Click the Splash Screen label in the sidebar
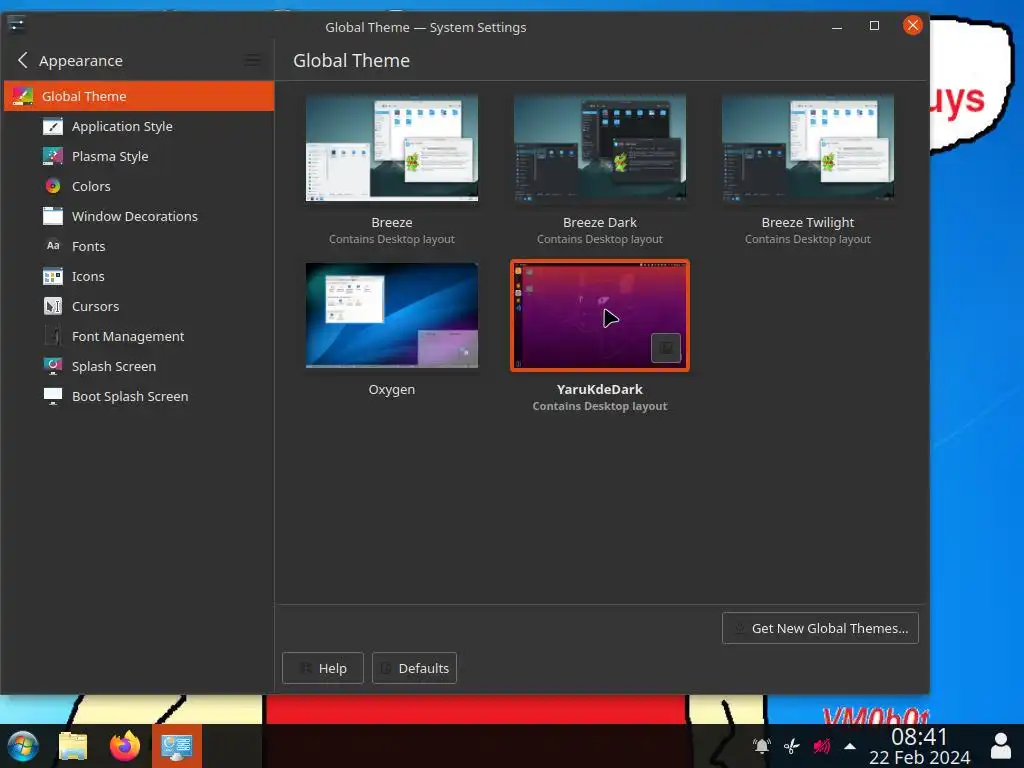The width and height of the screenshot is (1024, 768). (114, 366)
